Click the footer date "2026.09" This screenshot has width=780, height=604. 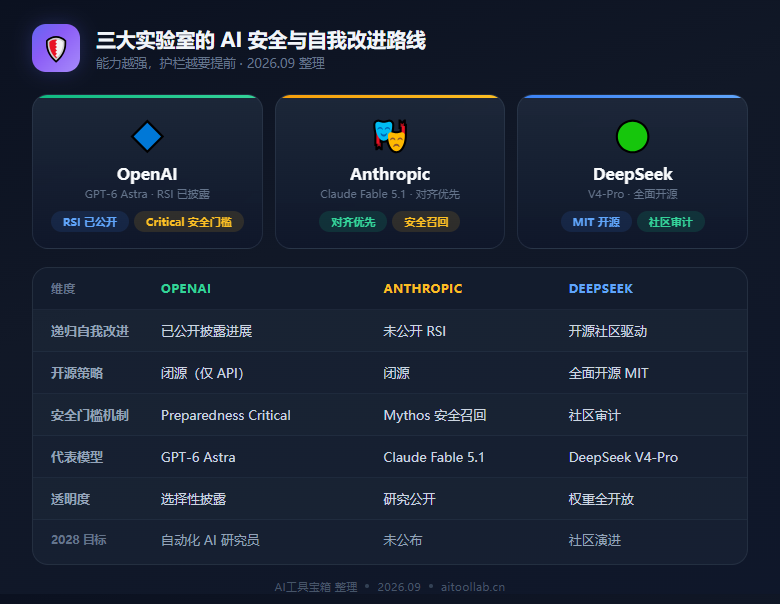[399, 587]
